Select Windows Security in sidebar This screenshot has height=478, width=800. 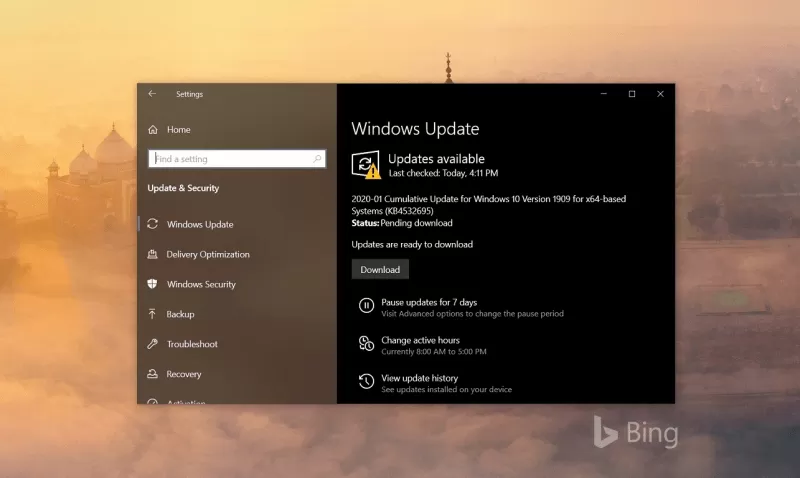(x=201, y=284)
